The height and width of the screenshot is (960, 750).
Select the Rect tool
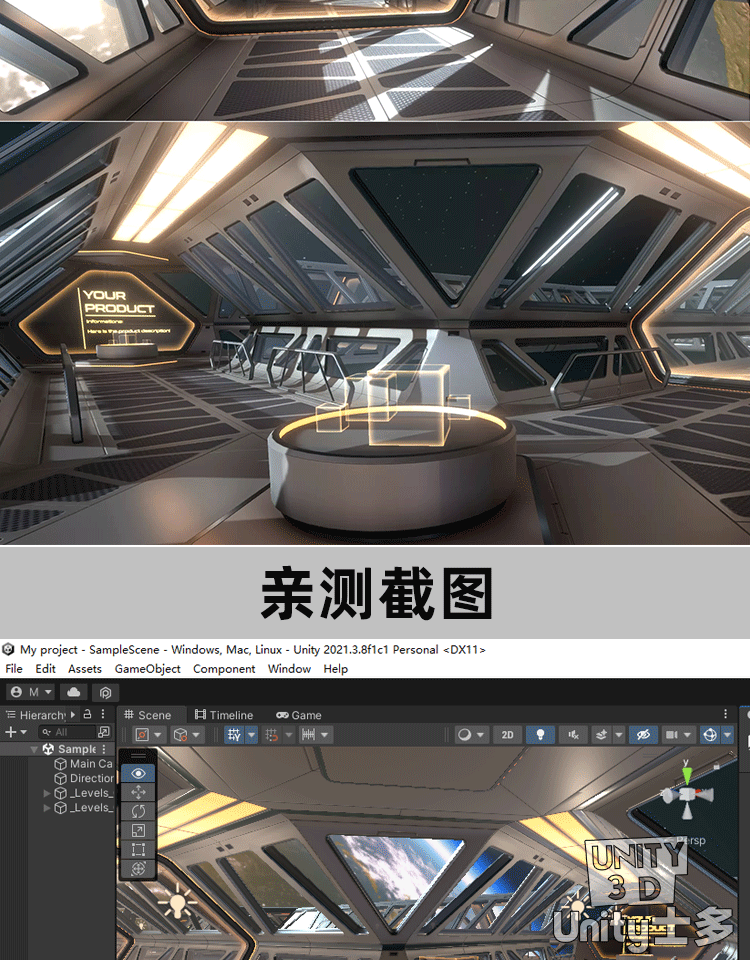pos(138,849)
